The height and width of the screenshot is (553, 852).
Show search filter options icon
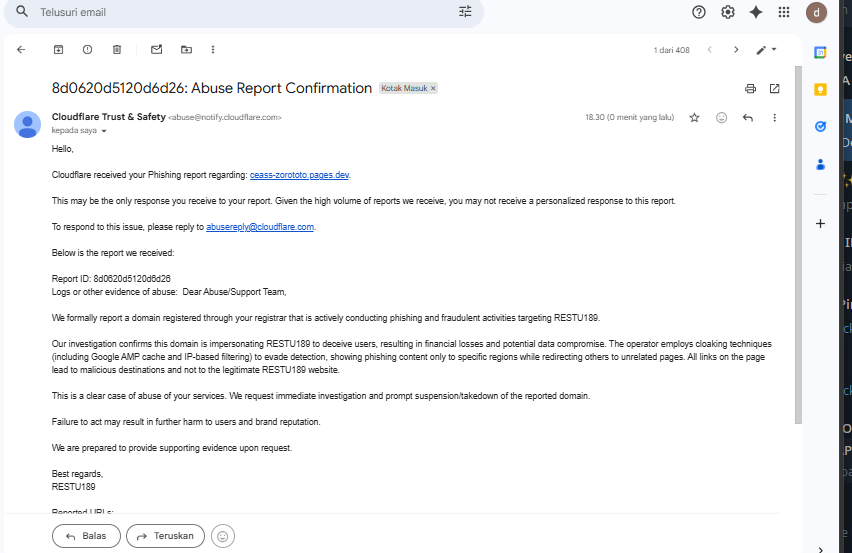tap(465, 11)
